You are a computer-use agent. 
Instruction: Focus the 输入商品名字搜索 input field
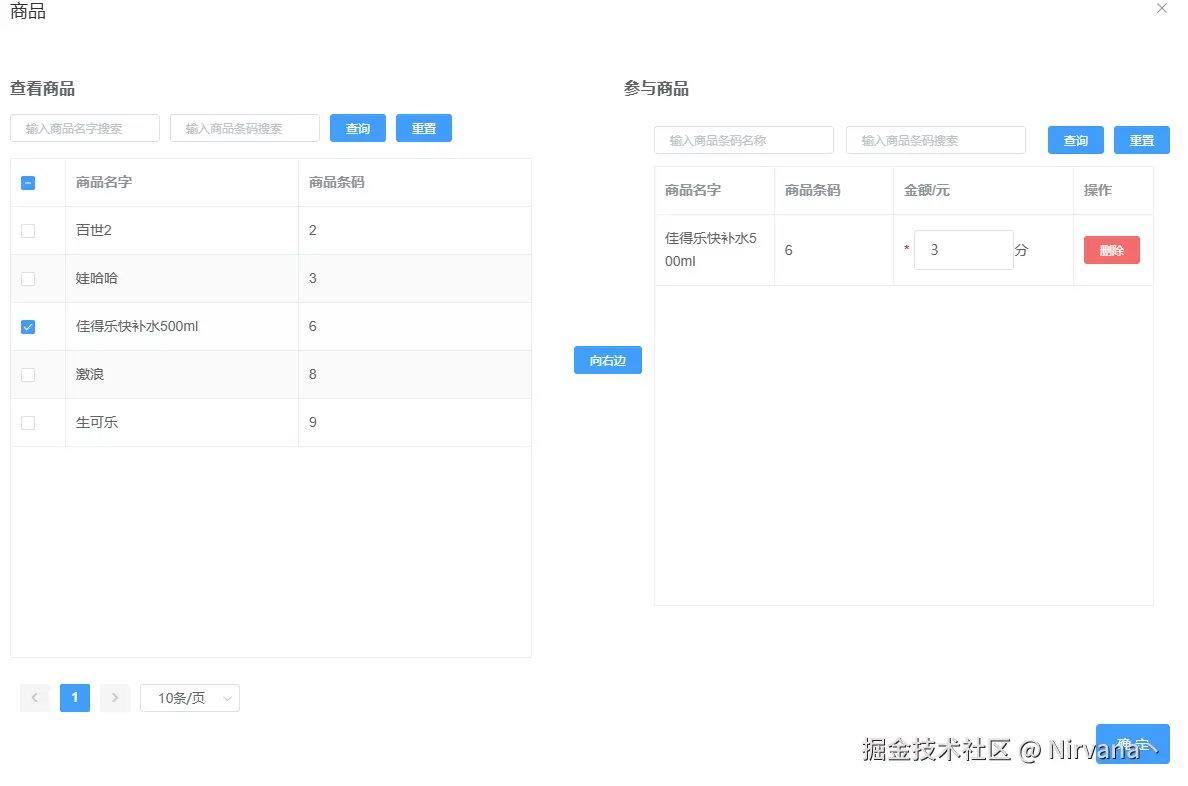coord(85,128)
